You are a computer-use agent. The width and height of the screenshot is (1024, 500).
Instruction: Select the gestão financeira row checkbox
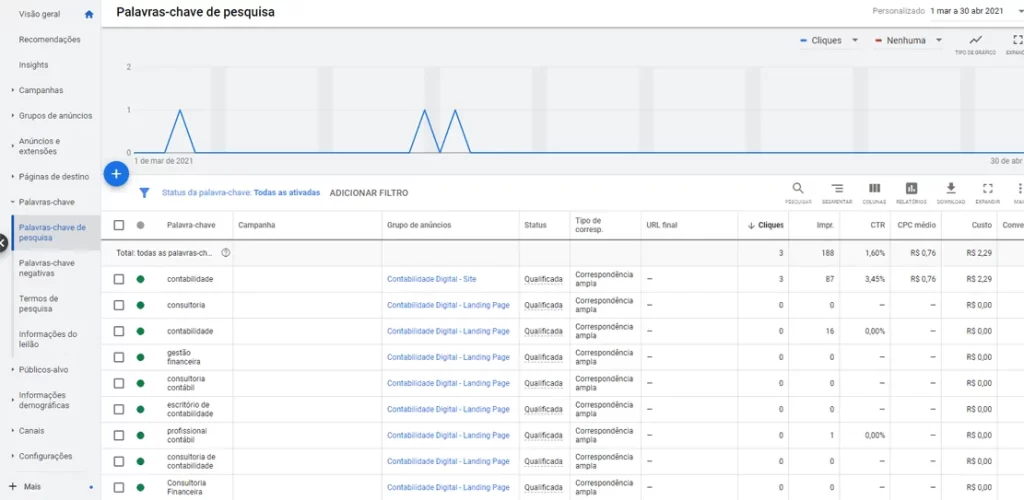point(119,357)
